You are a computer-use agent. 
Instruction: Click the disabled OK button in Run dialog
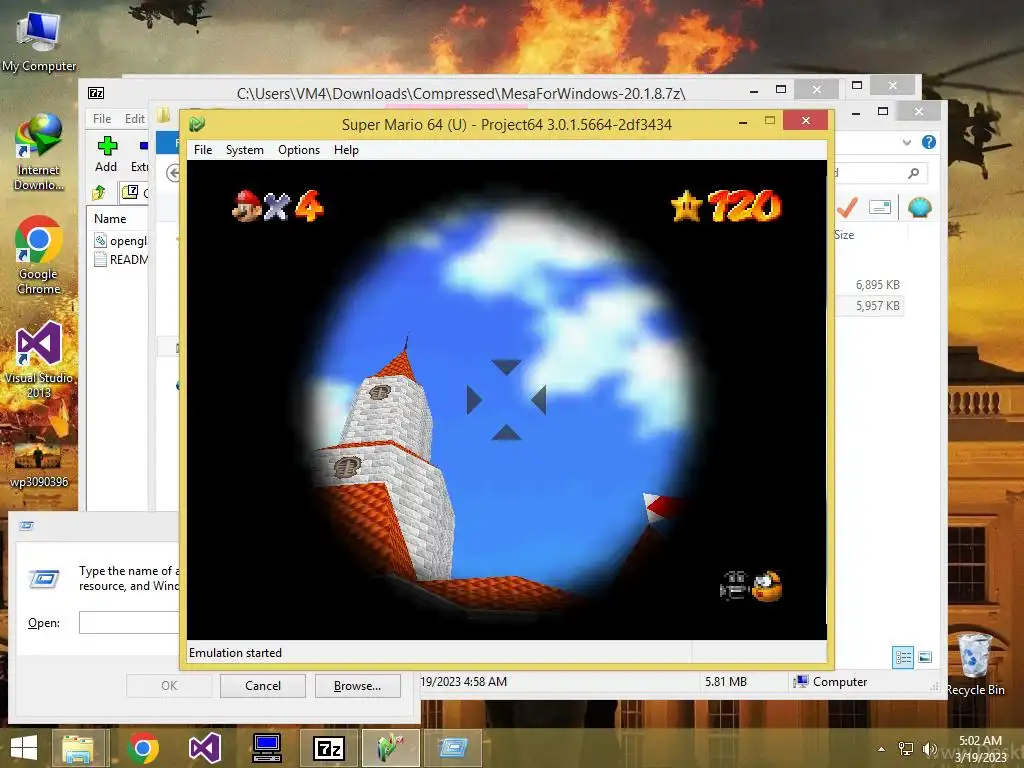(168, 686)
